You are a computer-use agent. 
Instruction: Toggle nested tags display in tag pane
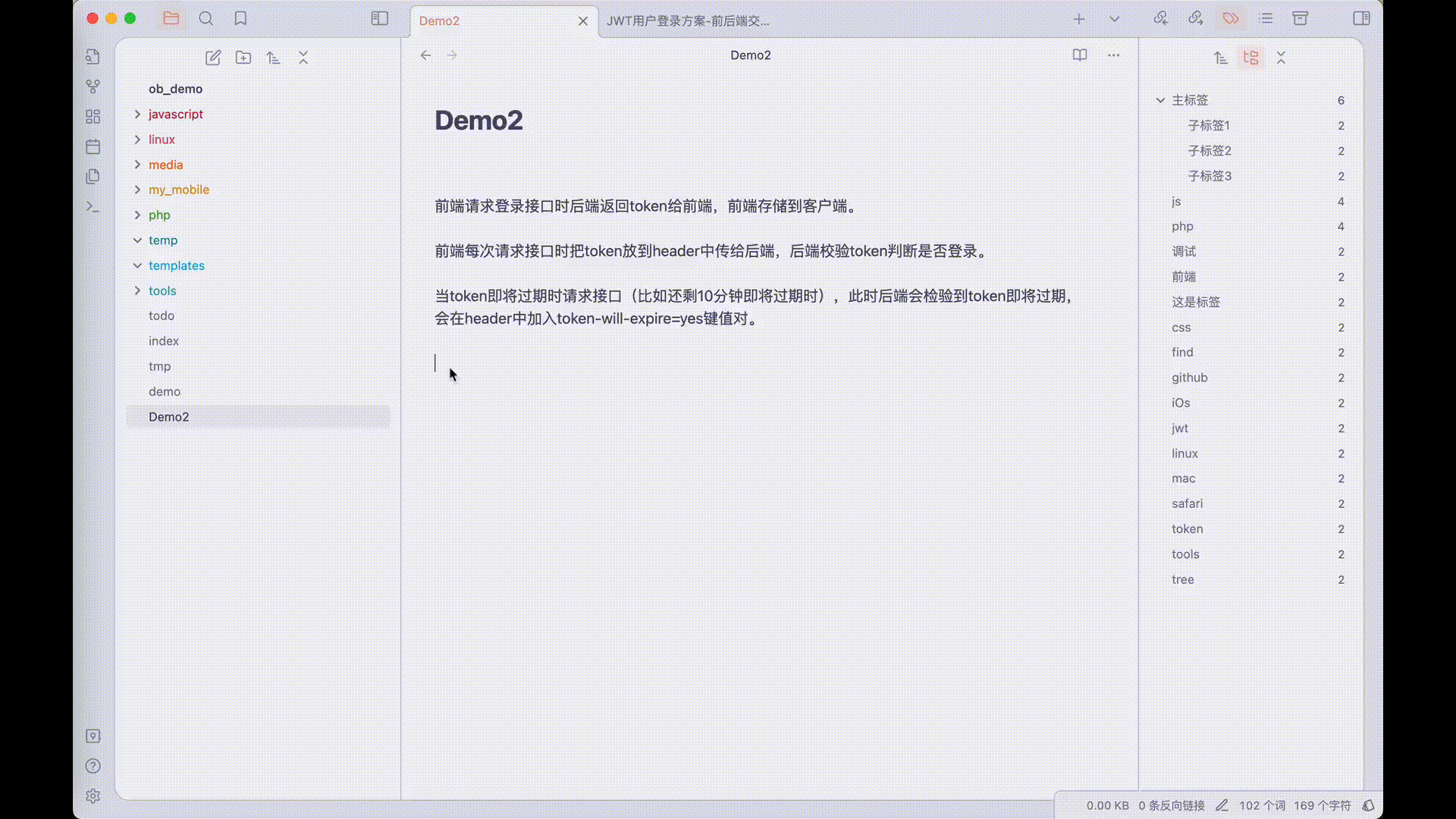click(x=1250, y=58)
